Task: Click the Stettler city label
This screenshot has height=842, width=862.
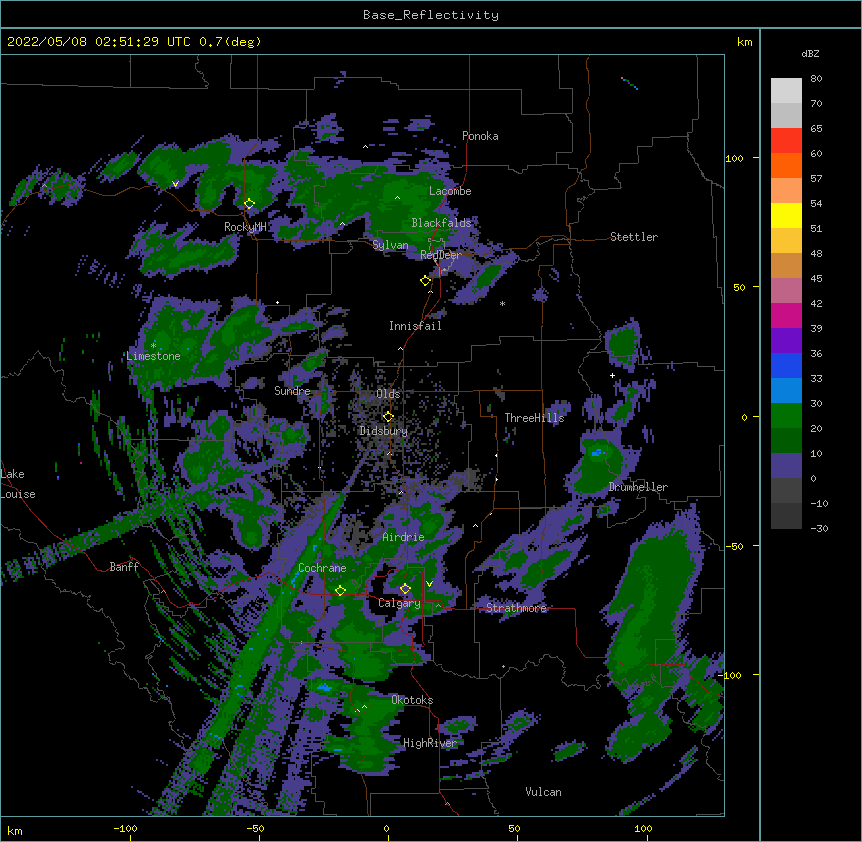Action: point(633,237)
